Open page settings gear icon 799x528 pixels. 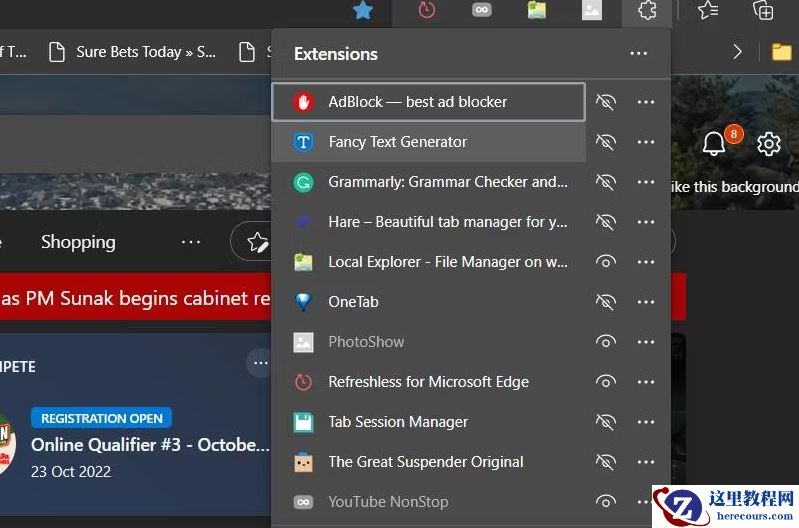pyautogui.click(x=768, y=144)
